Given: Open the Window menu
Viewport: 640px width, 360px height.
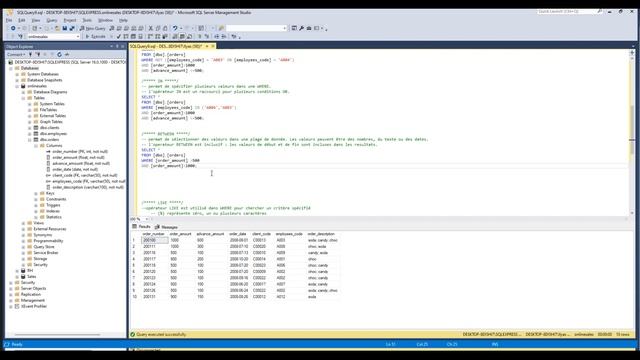Looking at the screenshot, I should tap(105, 20).
